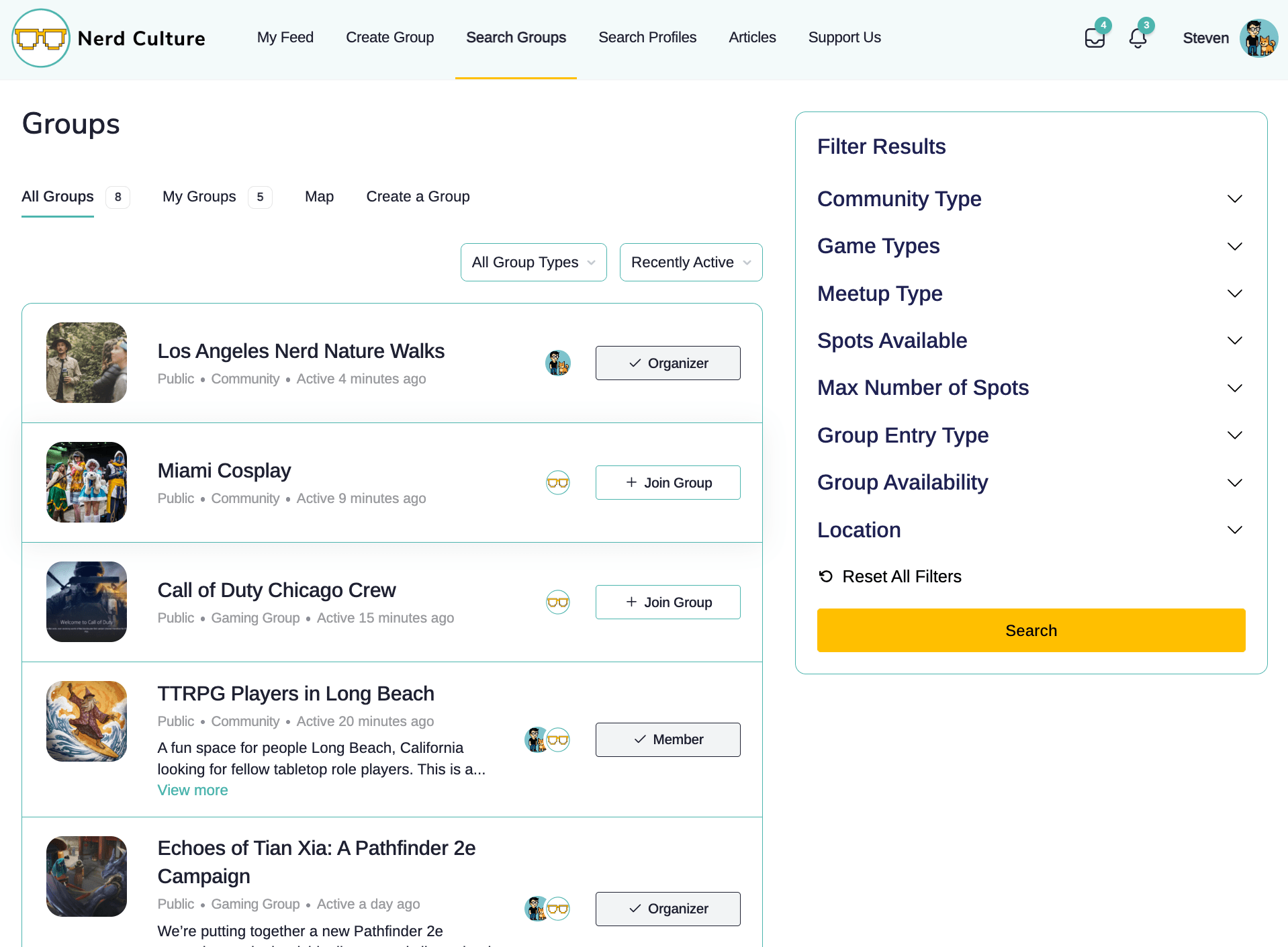Viewport: 1288px width, 947px height.
Task: Open the All Group Types dropdown
Action: [x=533, y=262]
